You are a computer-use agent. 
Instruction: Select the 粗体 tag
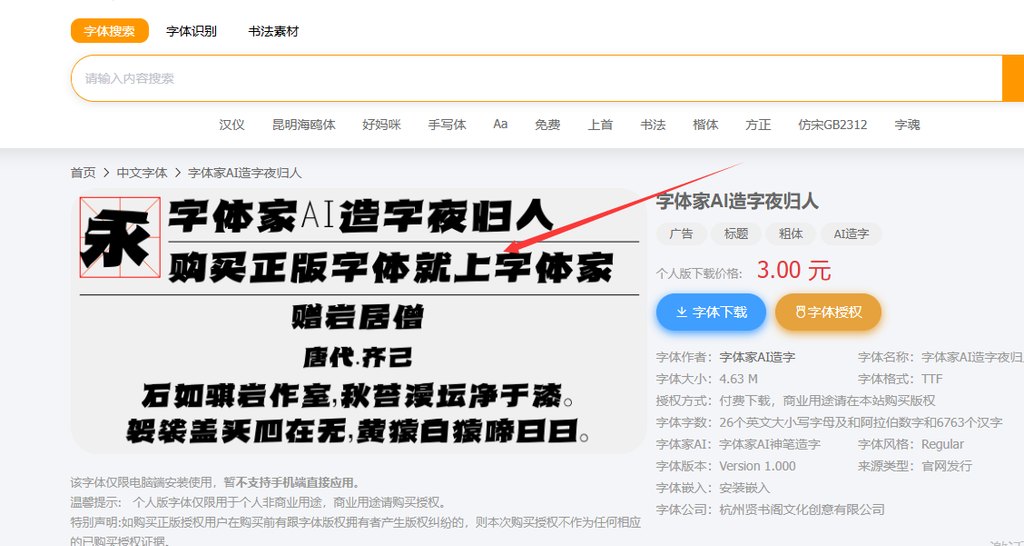click(x=791, y=234)
